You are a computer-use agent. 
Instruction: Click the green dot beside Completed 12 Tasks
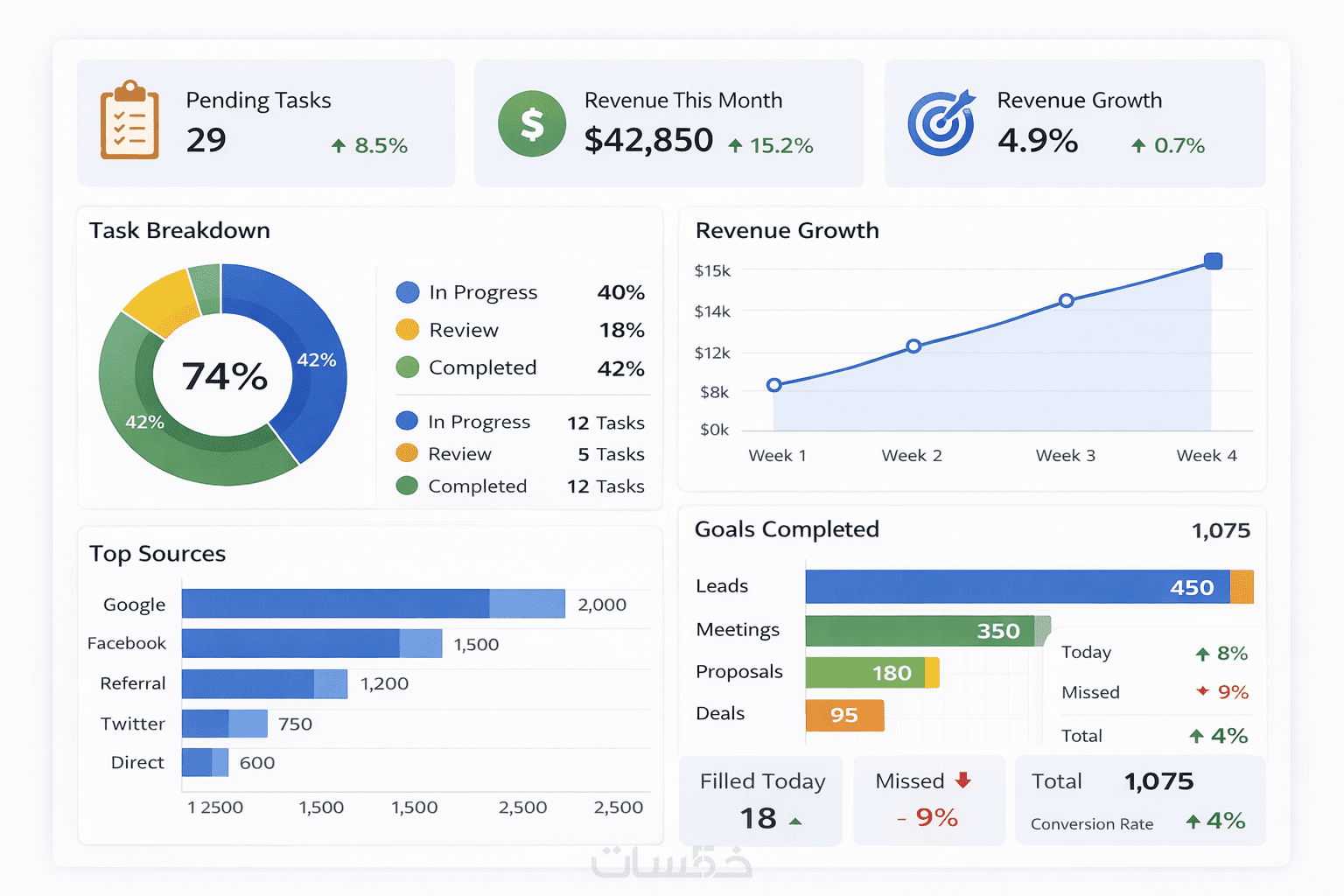[x=407, y=485]
